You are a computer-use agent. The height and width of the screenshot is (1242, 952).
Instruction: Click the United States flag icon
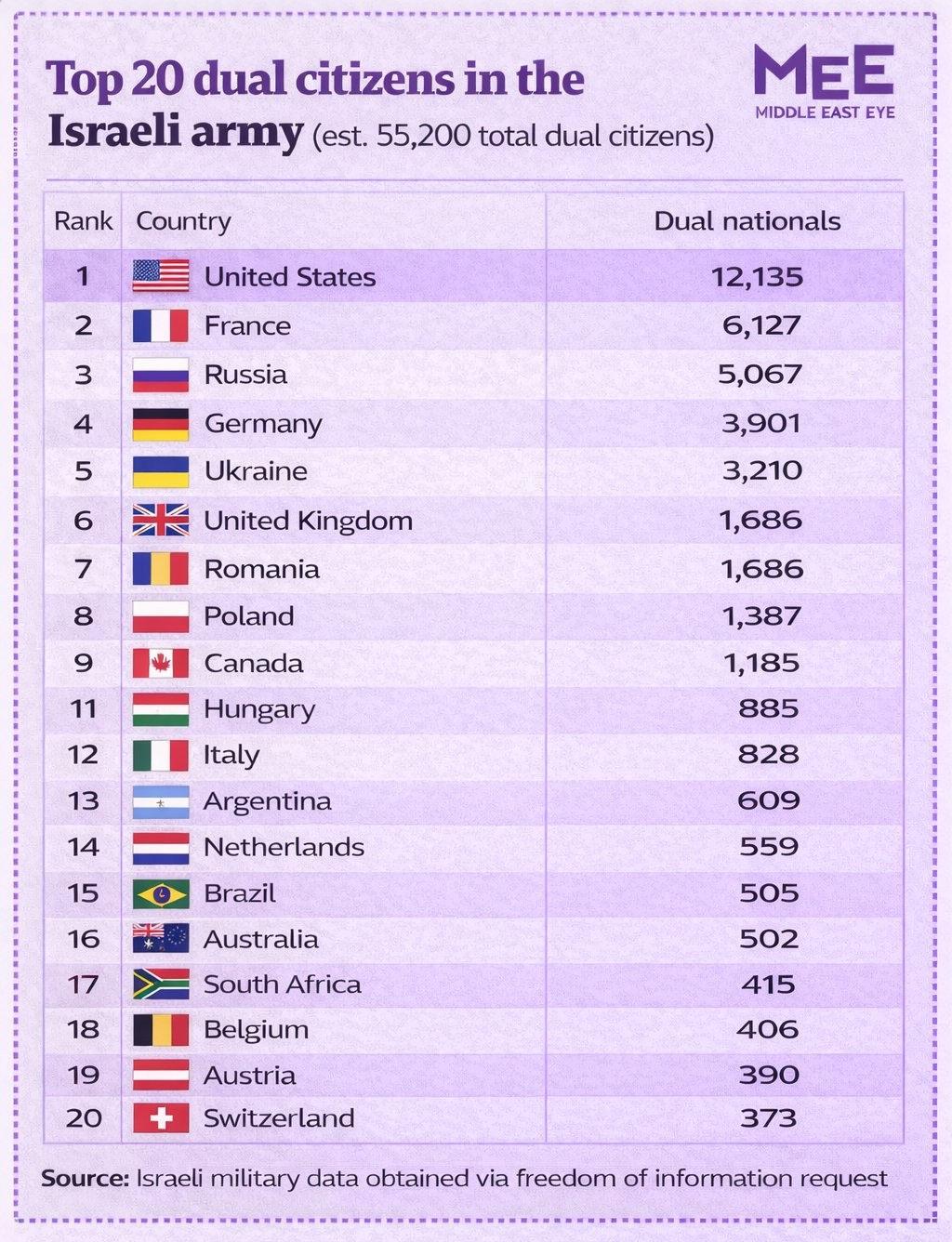[161, 276]
